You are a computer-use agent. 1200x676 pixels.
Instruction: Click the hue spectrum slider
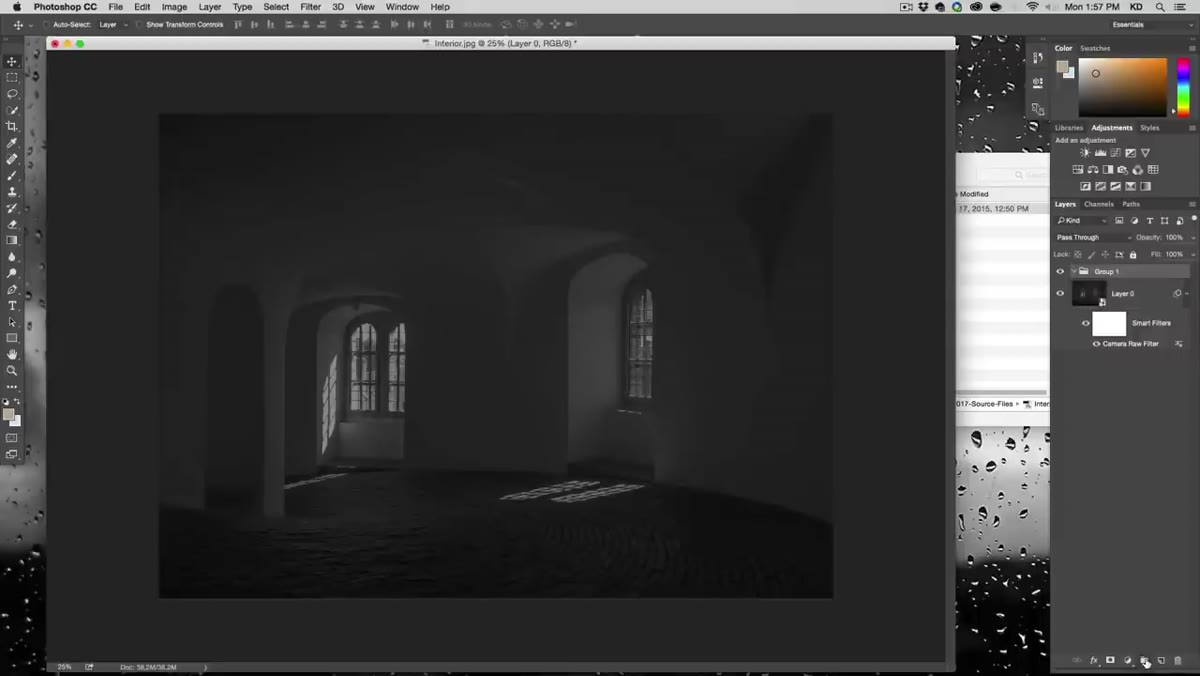[1183, 87]
